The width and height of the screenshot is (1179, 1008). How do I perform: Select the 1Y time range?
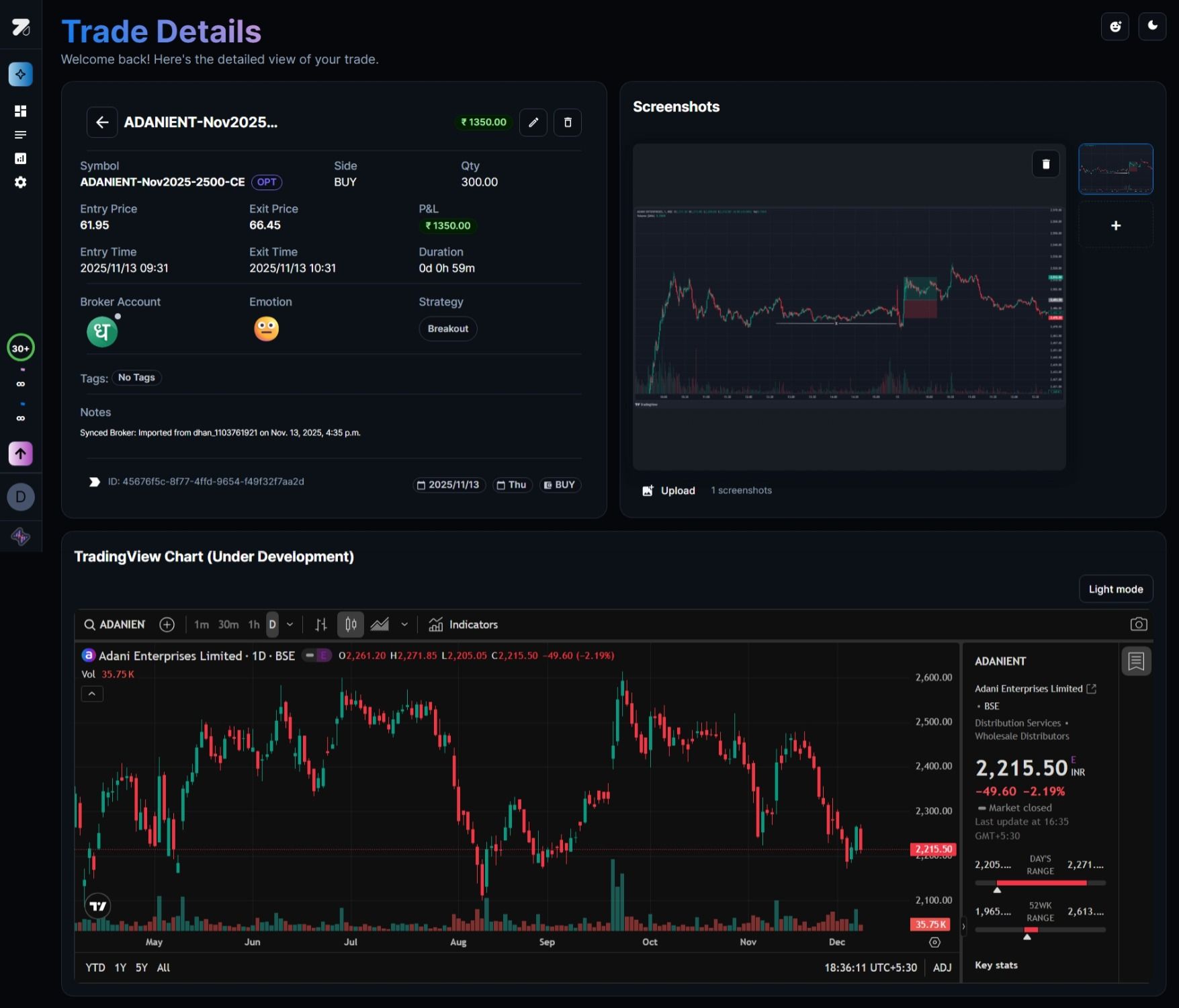click(x=120, y=967)
